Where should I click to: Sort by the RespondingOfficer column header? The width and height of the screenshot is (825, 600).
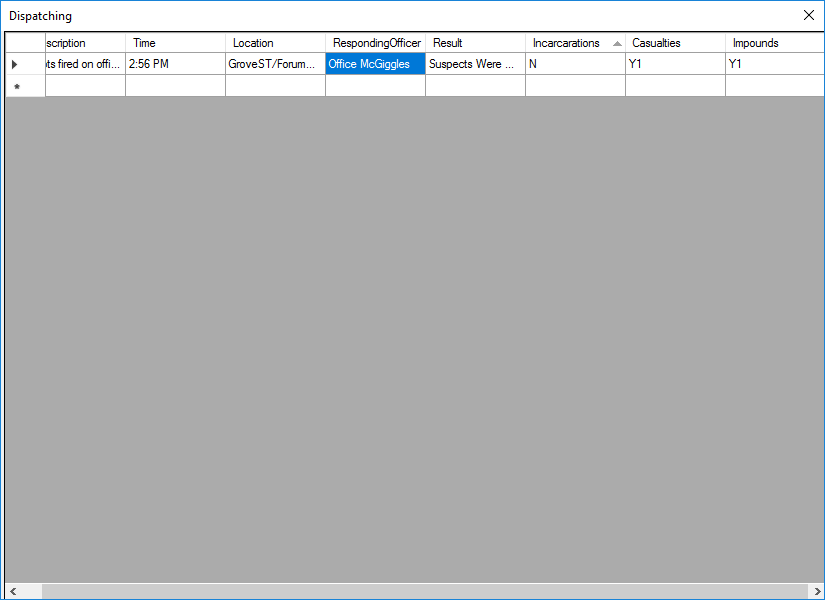tap(375, 43)
